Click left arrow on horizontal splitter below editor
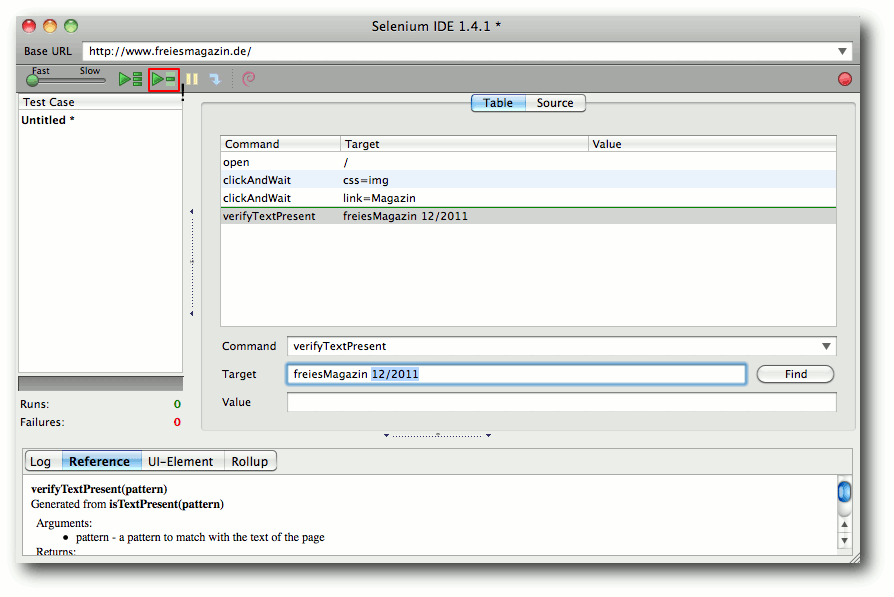894x597 pixels. coord(386,436)
